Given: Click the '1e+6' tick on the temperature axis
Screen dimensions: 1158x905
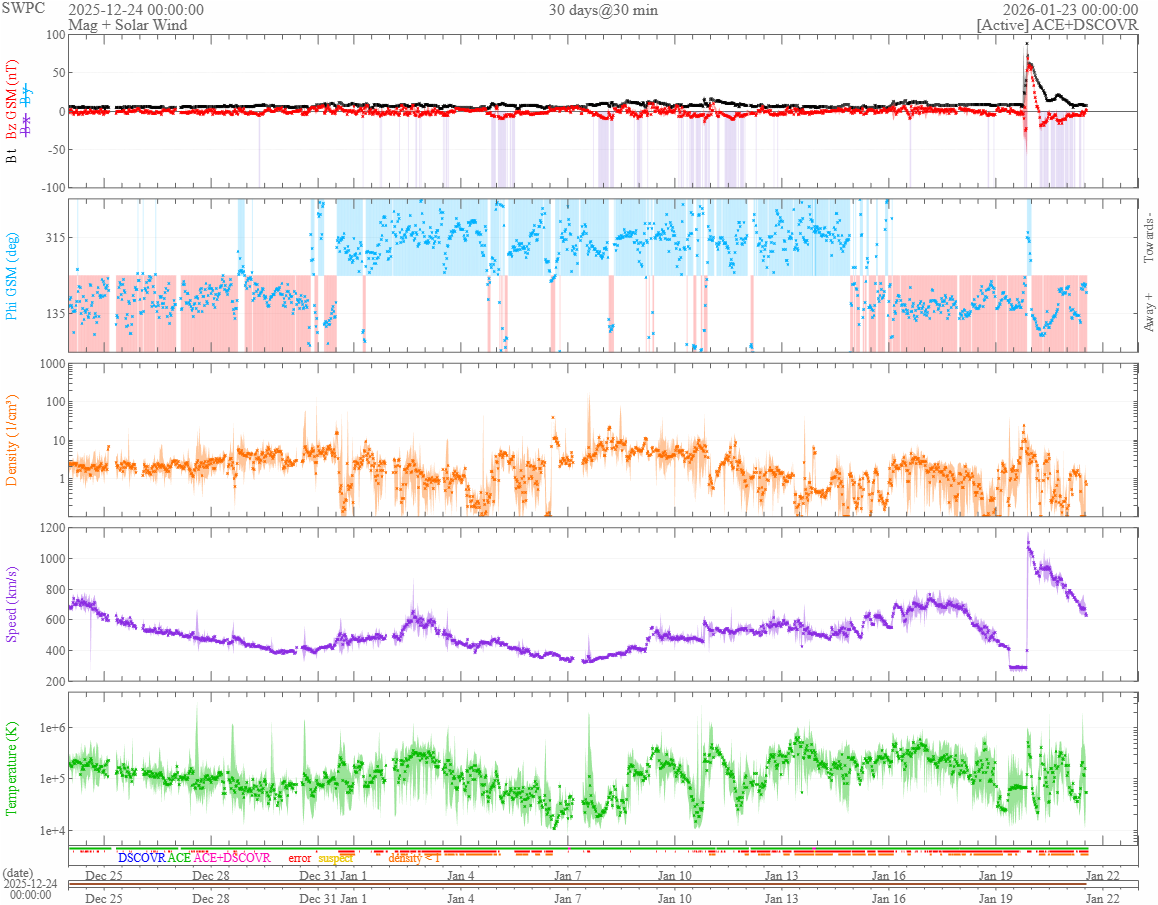Looking at the screenshot, I should tap(52, 728).
